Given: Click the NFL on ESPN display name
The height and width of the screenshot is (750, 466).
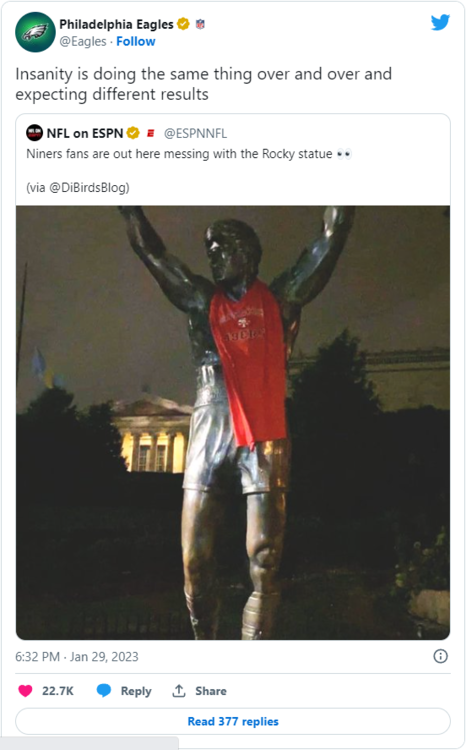Looking at the screenshot, I should [85, 133].
